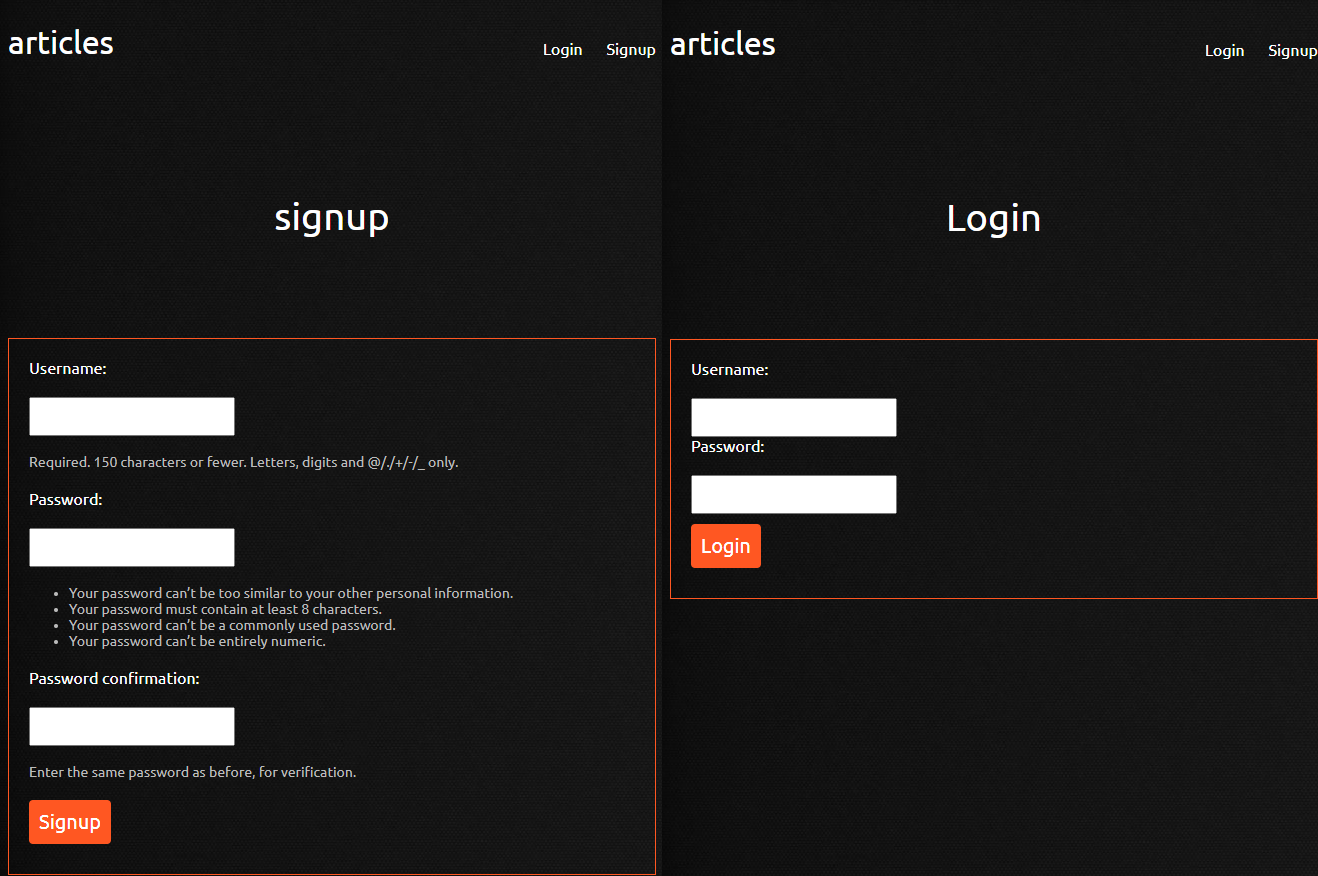Focus the Username field in the signup form
The width and height of the screenshot is (1318, 876).
pos(132,416)
